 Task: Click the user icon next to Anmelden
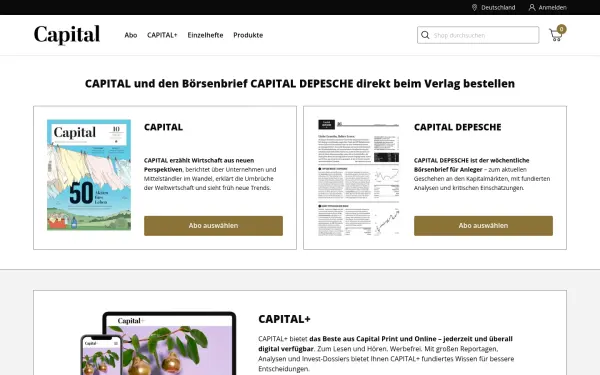(x=532, y=7)
